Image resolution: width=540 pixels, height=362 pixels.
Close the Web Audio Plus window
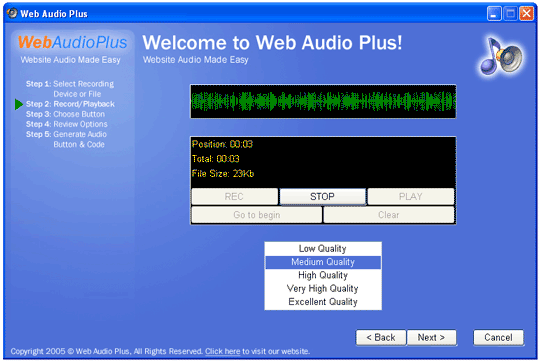tap(527, 14)
